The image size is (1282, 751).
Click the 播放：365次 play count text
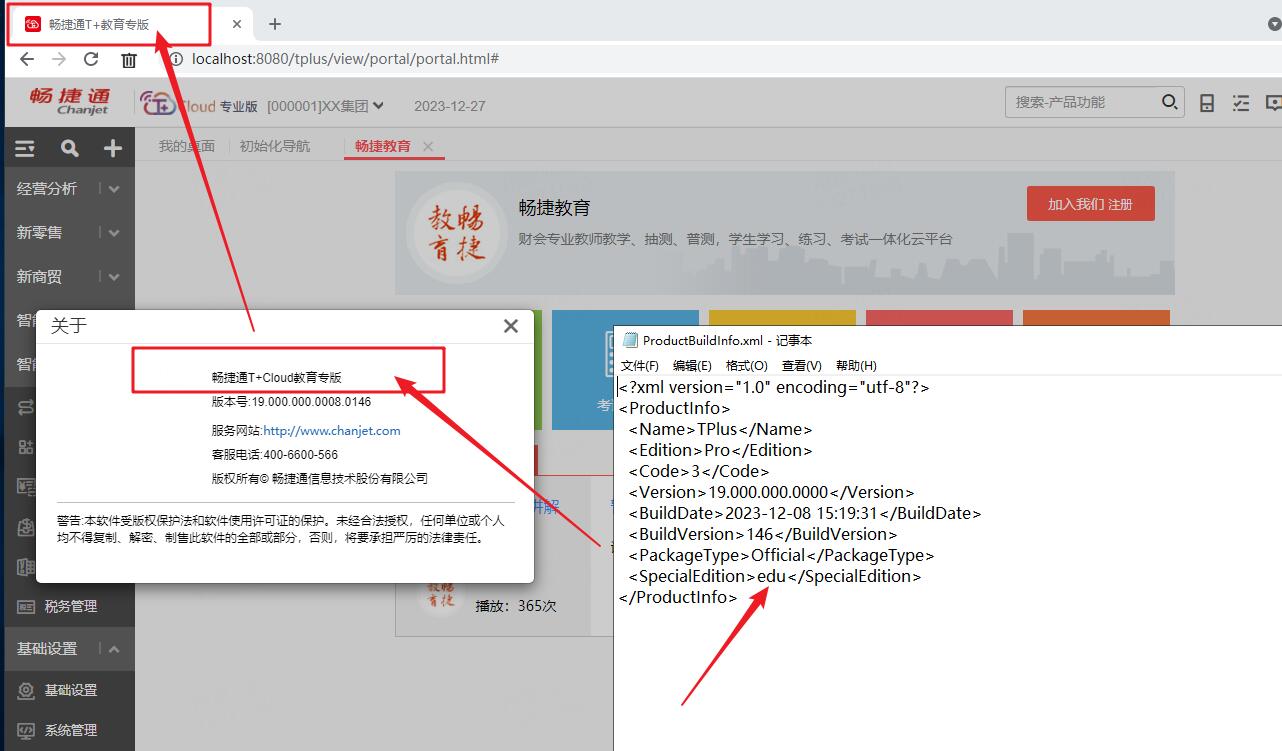516,606
